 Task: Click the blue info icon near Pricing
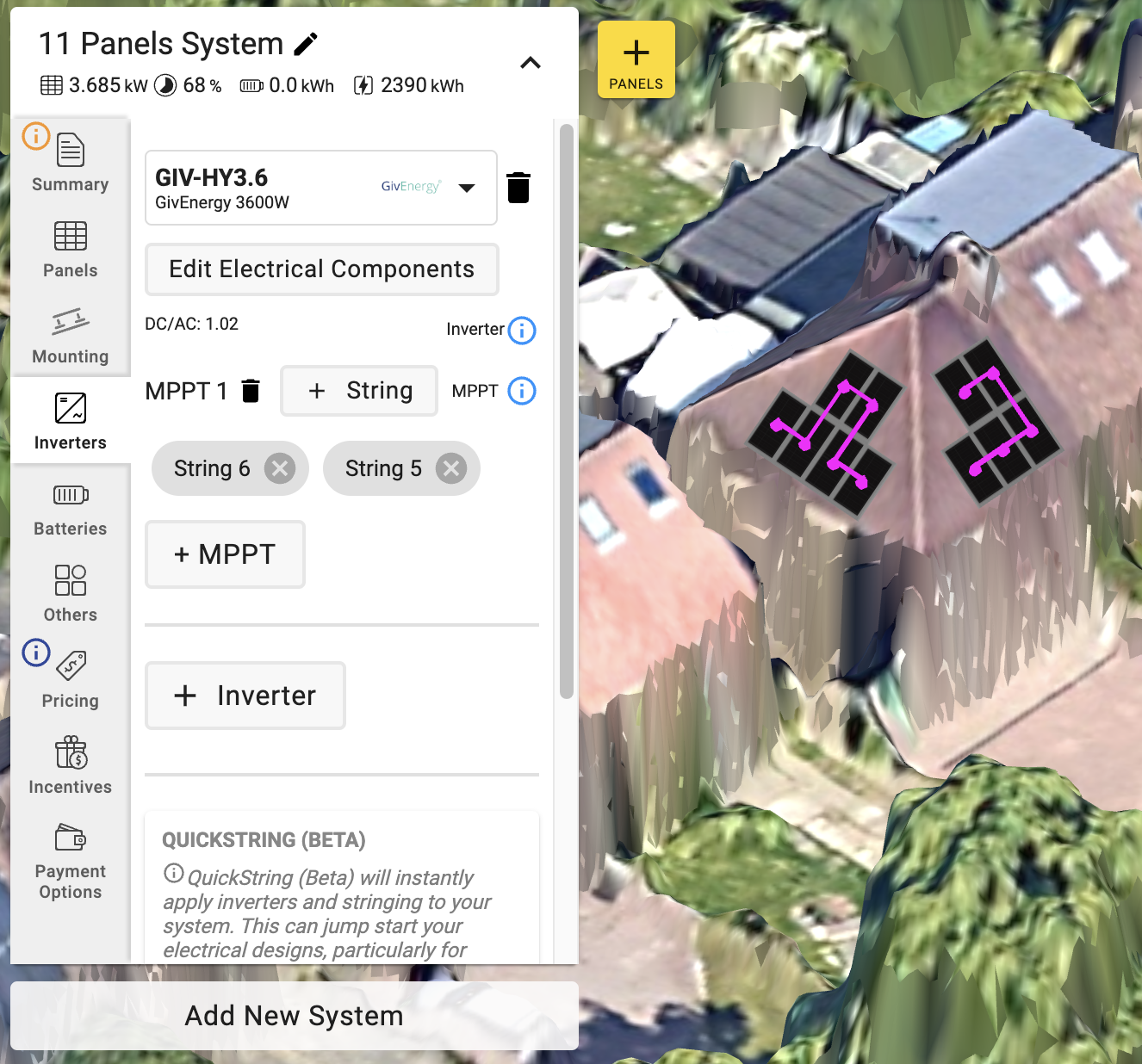point(36,653)
